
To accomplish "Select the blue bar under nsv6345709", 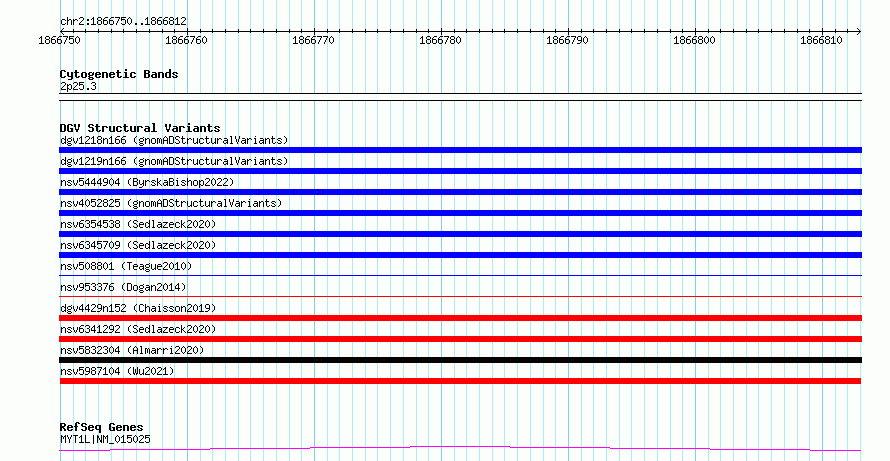I will point(460,255).
